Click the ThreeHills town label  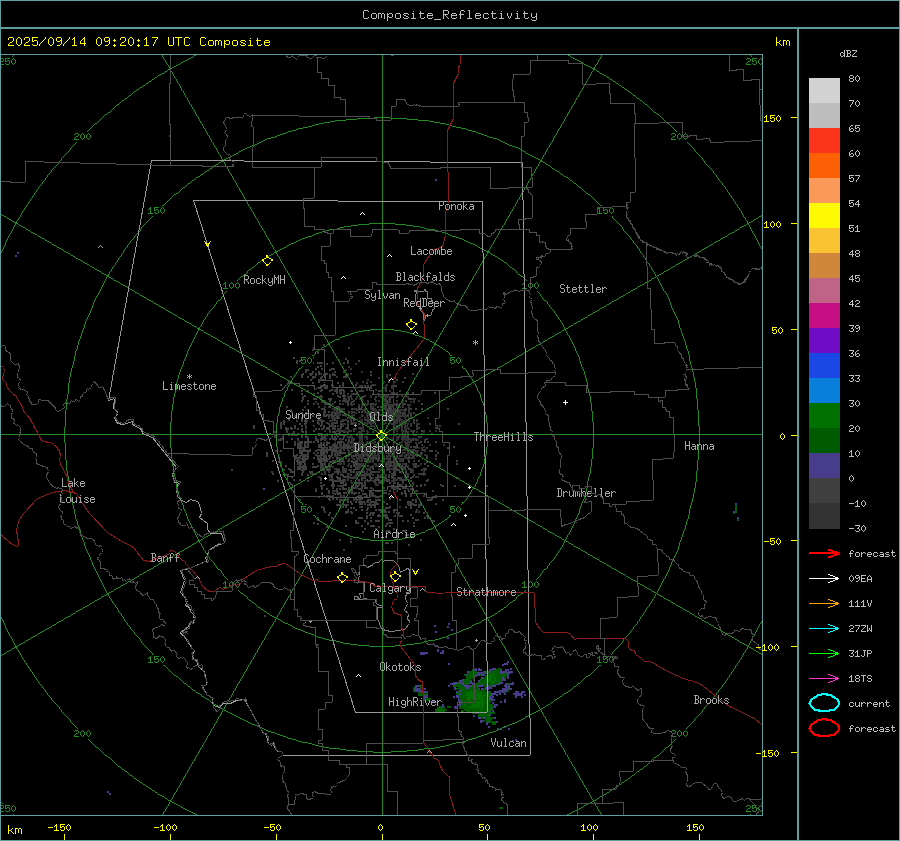[x=503, y=437]
